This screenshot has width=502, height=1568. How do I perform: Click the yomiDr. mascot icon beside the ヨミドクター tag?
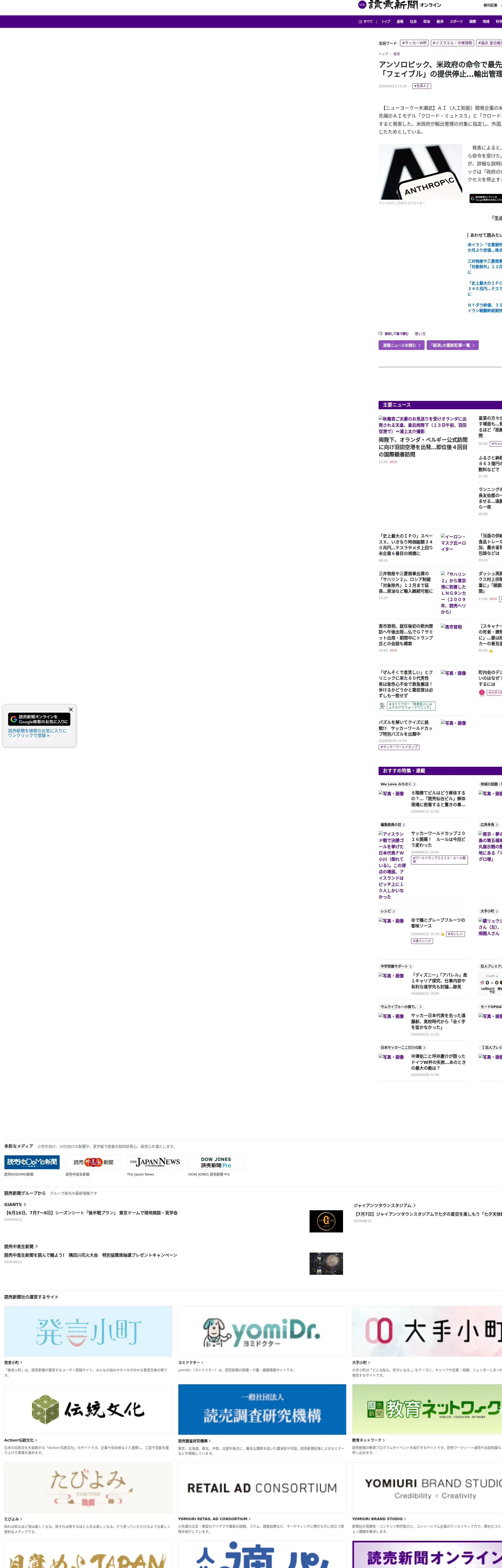coord(382,706)
